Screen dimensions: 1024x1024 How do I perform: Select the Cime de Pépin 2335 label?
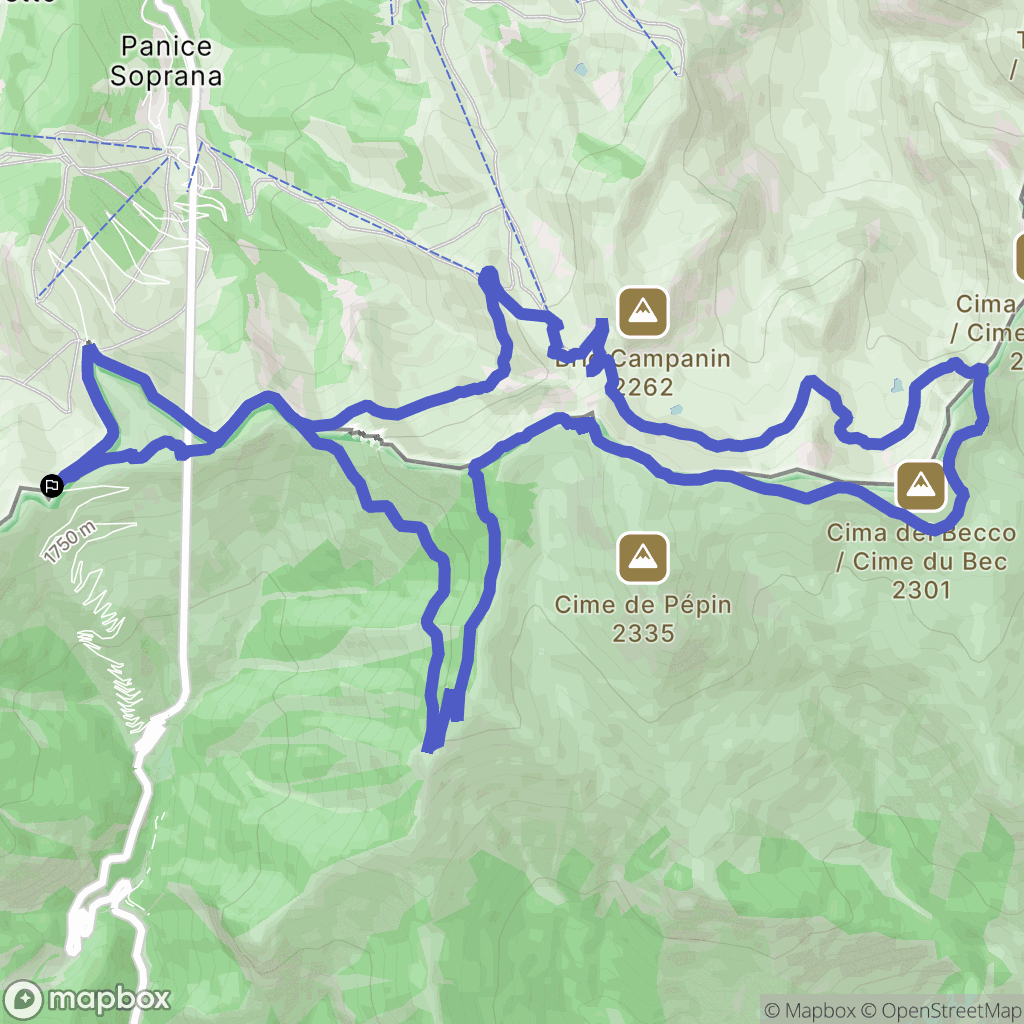click(643, 618)
